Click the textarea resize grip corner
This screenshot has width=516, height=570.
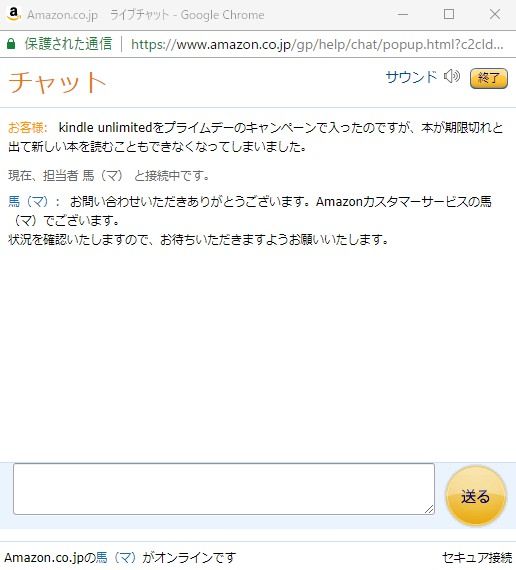[x=429, y=509]
